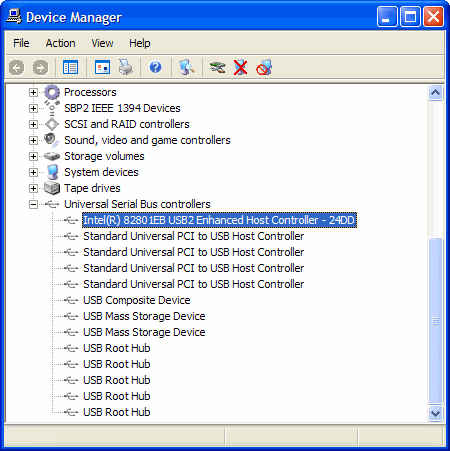Click show/hide console tree icon
450x451 pixels.
[x=71, y=68]
